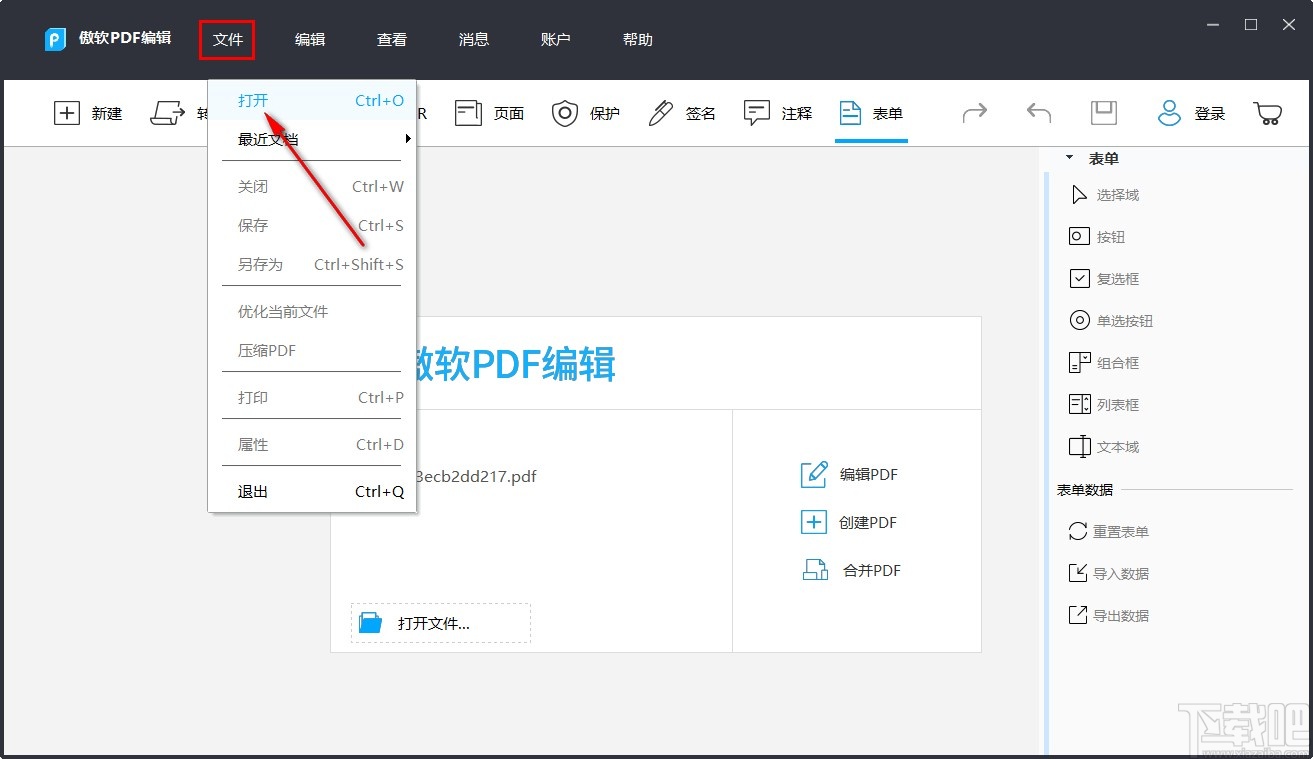The height and width of the screenshot is (759, 1313).
Task: Select the Form document icon
Action: pyautogui.click(x=850, y=113)
